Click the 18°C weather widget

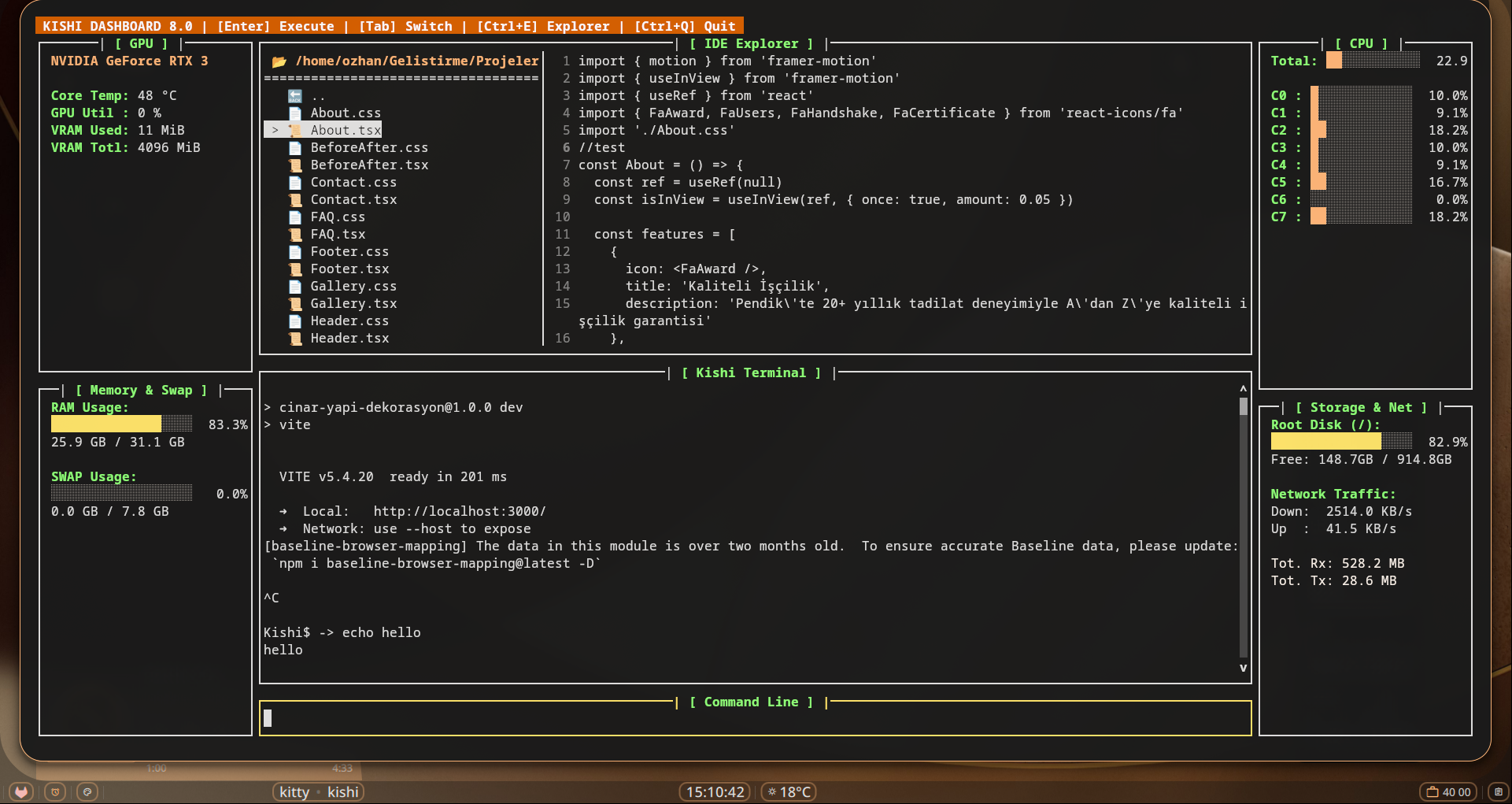(x=789, y=791)
